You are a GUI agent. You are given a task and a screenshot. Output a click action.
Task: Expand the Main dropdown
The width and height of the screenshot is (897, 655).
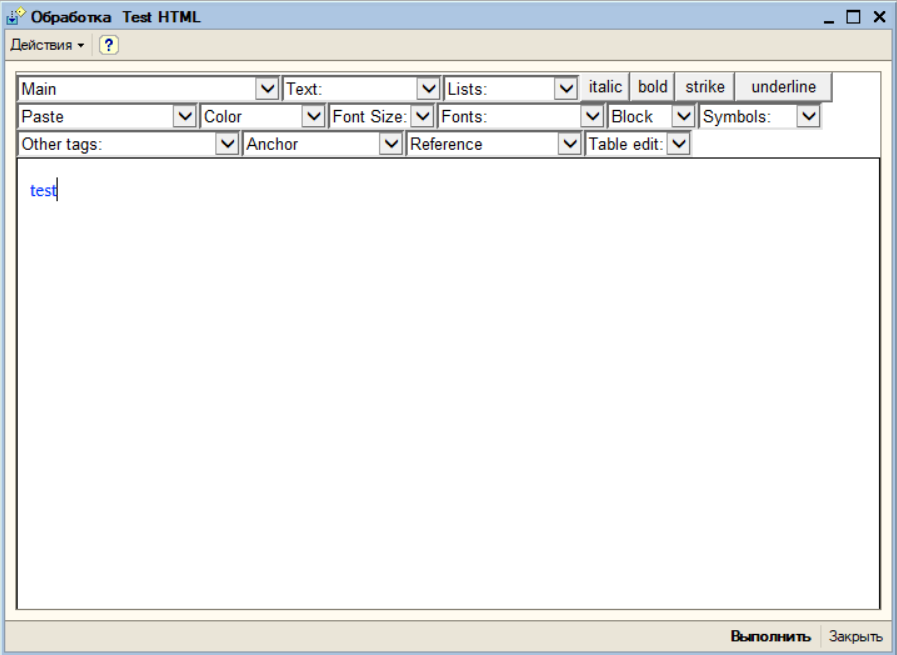(149, 89)
